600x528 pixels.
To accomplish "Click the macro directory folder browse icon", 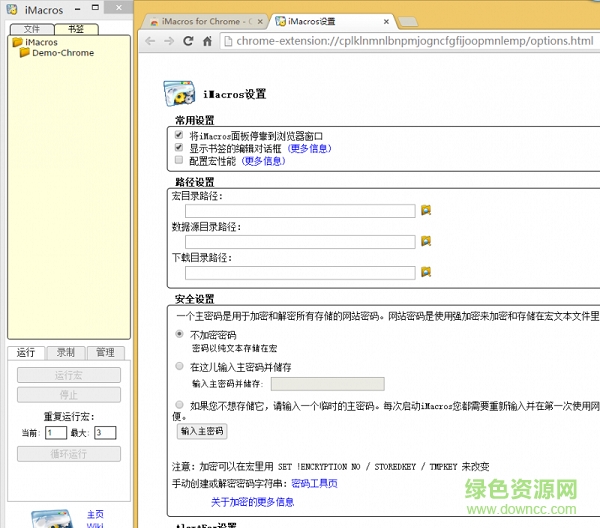I will pyautogui.click(x=425, y=210).
